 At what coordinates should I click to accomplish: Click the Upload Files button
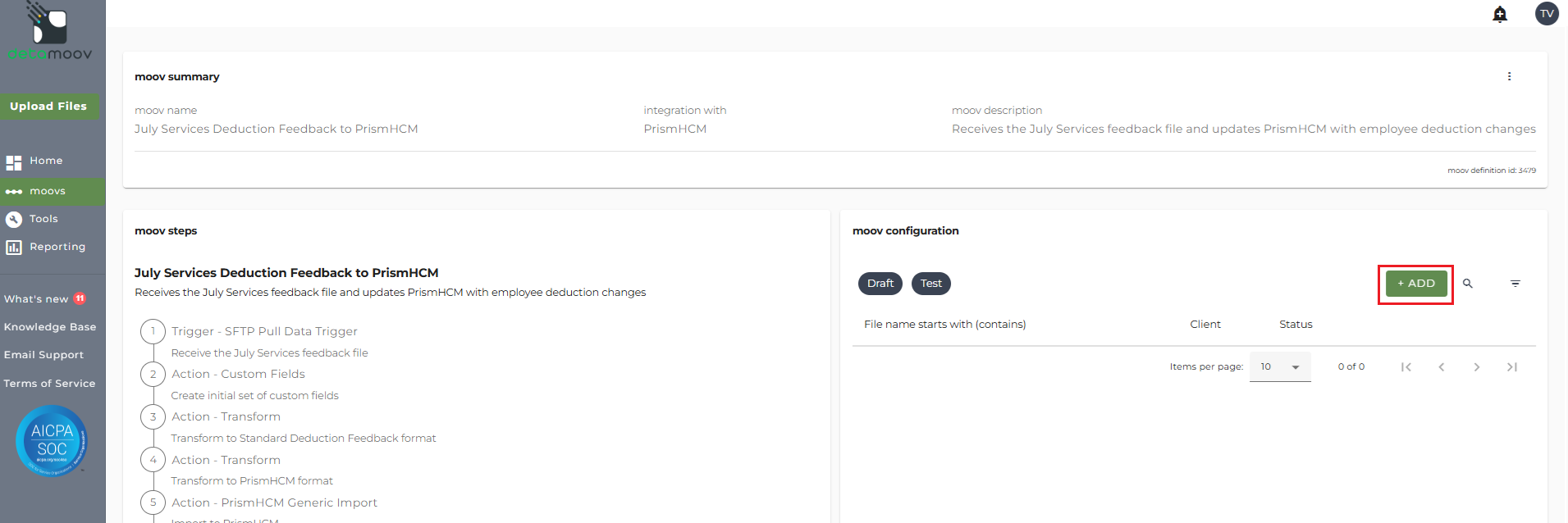coord(48,106)
